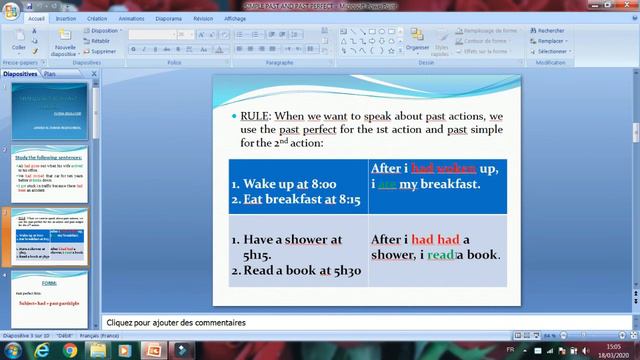
Task: Open the Affichage ribbon tab
Action: (x=235, y=19)
